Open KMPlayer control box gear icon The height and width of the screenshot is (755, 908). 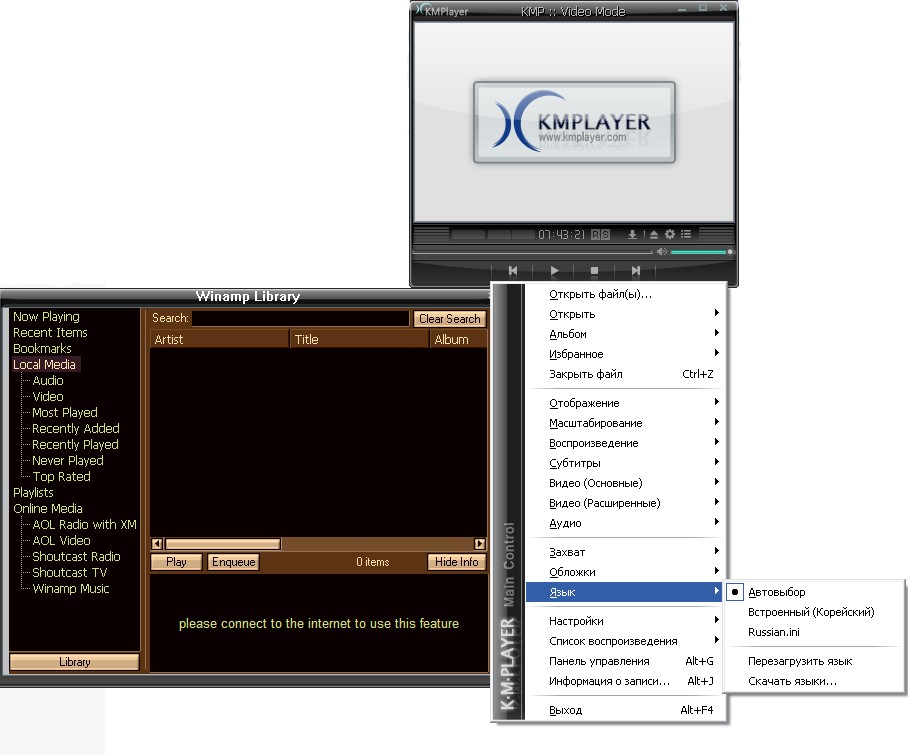670,234
